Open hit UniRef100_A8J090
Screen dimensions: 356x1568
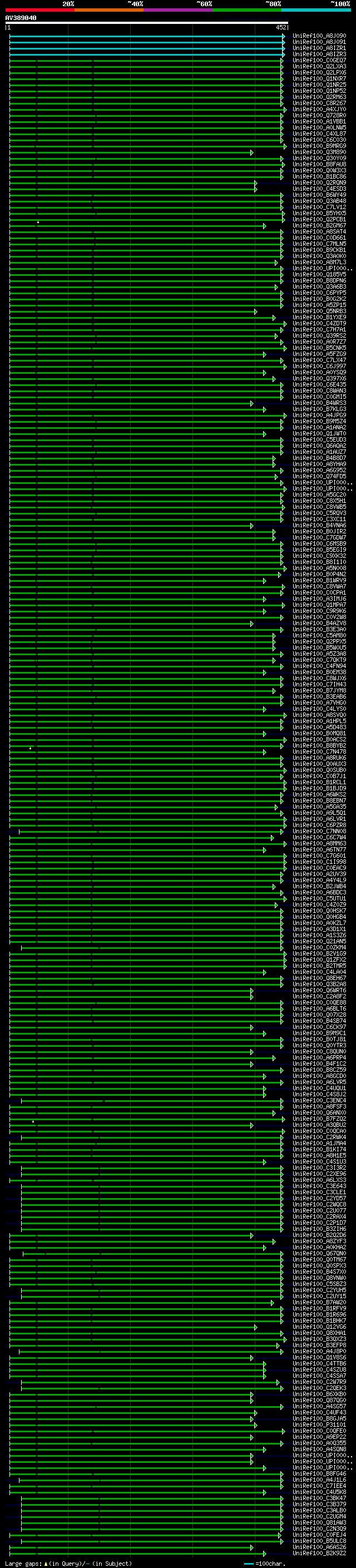tap(319, 36)
